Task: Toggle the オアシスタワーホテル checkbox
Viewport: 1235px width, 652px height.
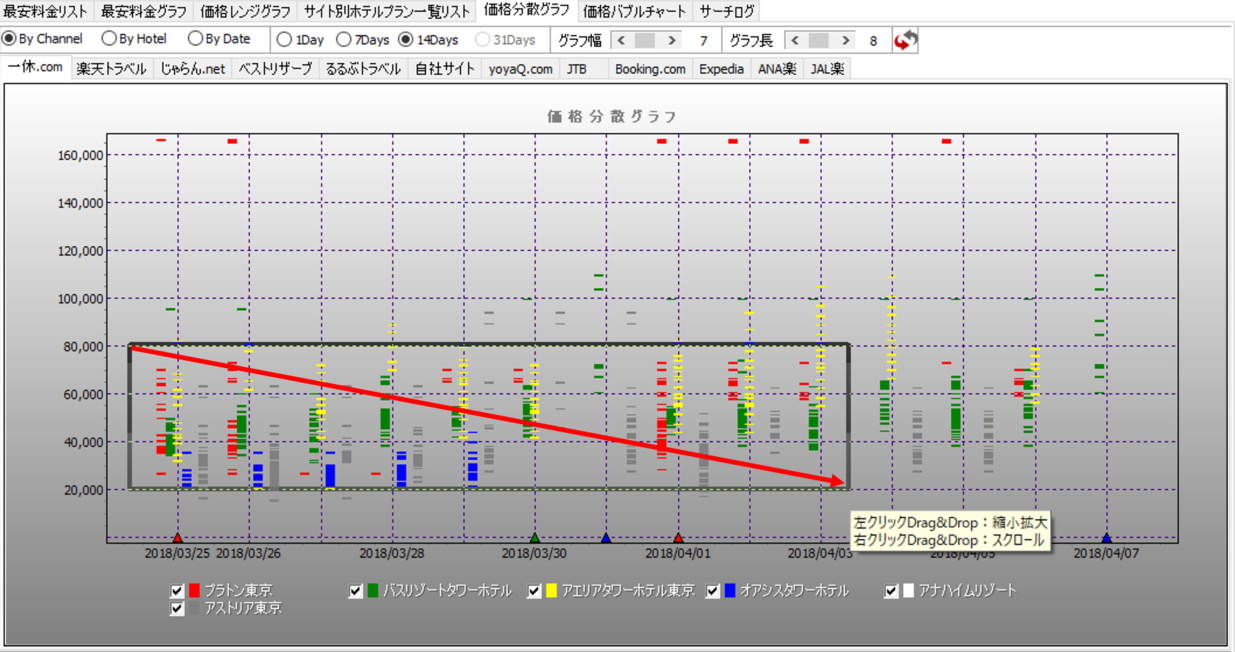Action: point(713,591)
